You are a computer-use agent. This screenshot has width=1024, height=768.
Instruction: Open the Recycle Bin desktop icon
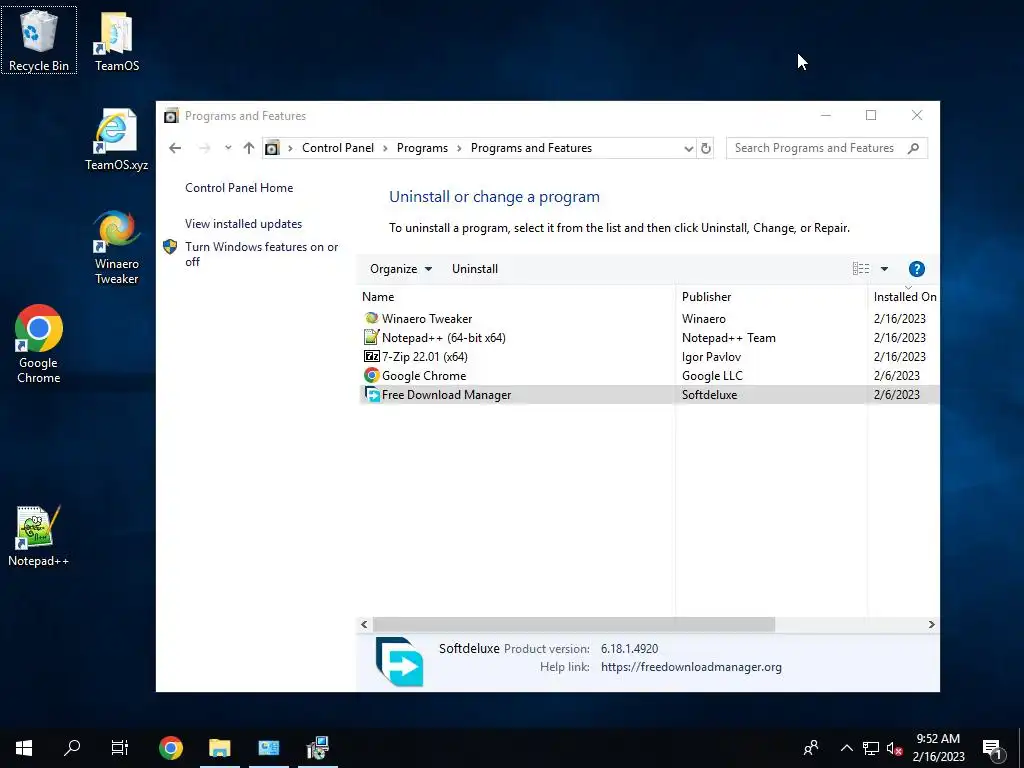(39, 40)
